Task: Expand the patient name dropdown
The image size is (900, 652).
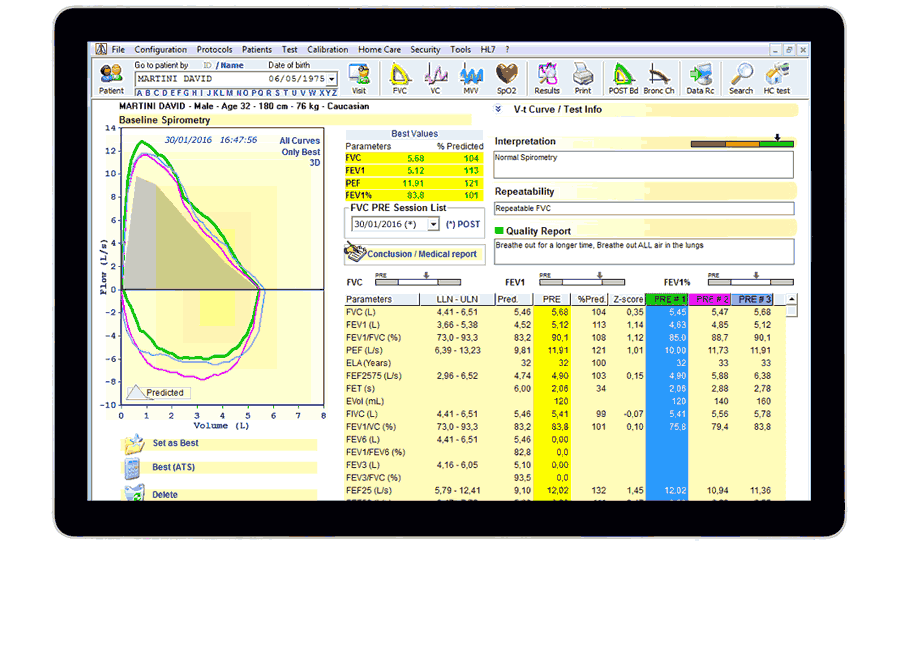Action: coord(332,79)
